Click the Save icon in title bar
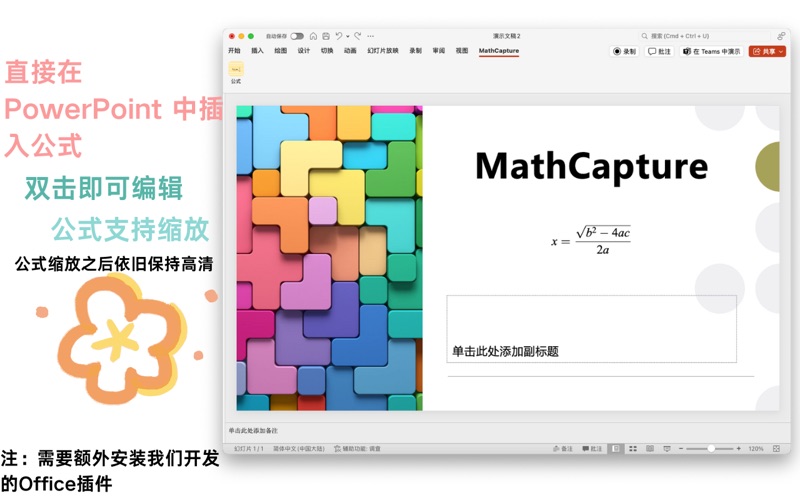The height and width of the screenshot is (500, 800). click(325, 36)
